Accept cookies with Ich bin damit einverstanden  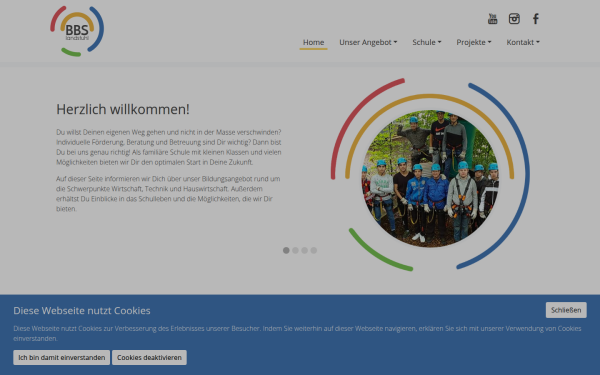click(x=62, y=357)
